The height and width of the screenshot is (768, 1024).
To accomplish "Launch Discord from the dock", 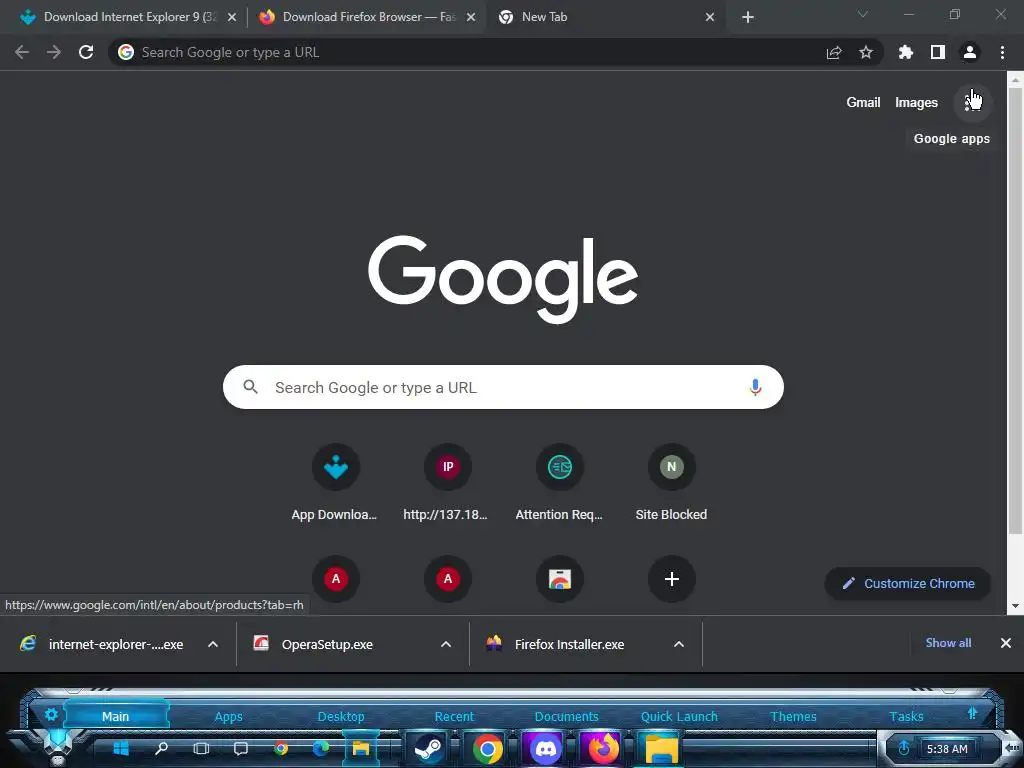I will pos(546,748).
